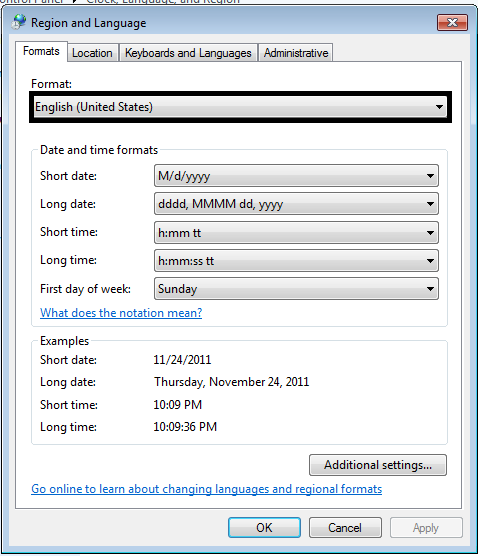
Task: Click the Additional settings button
Action: pos(378,465)
